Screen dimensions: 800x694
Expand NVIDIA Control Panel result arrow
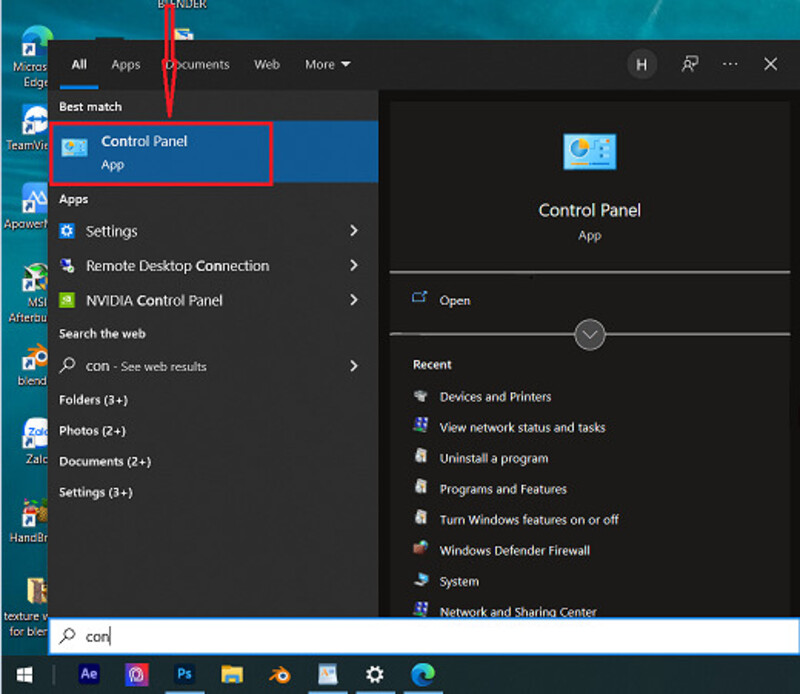pyautogui.click(x=354, y=300)
